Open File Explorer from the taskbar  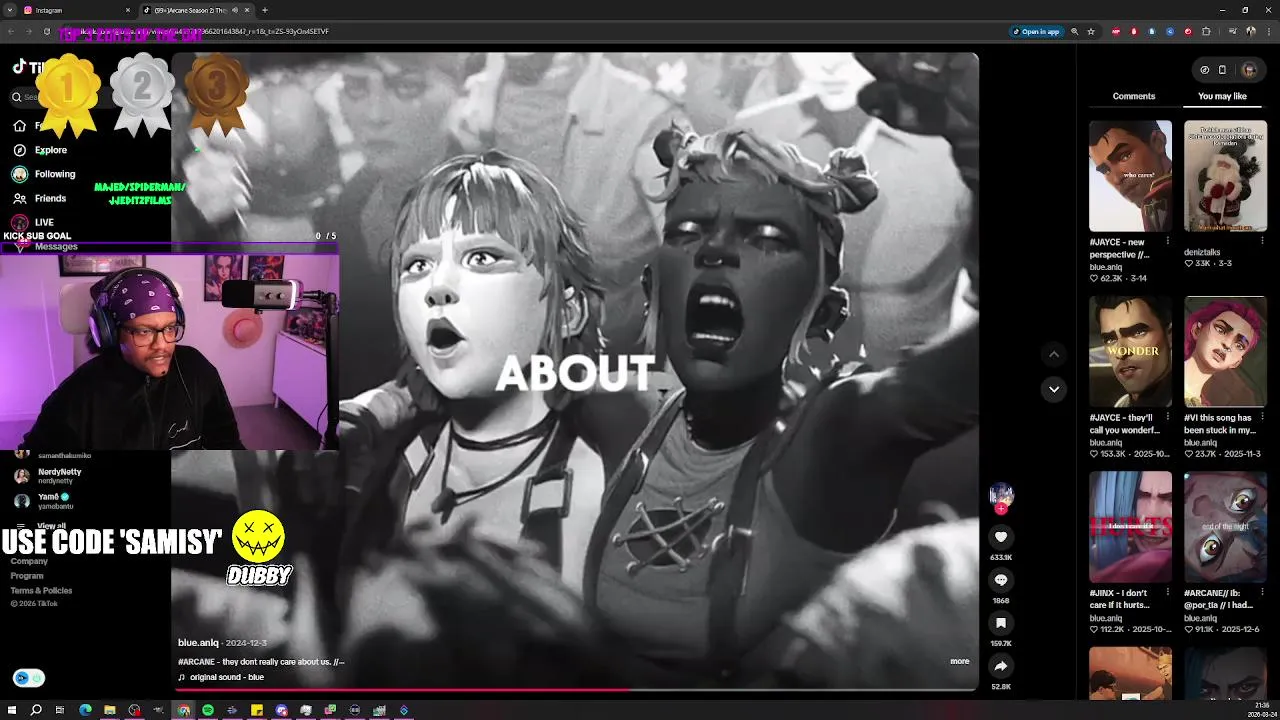click(x=110, y=710)
